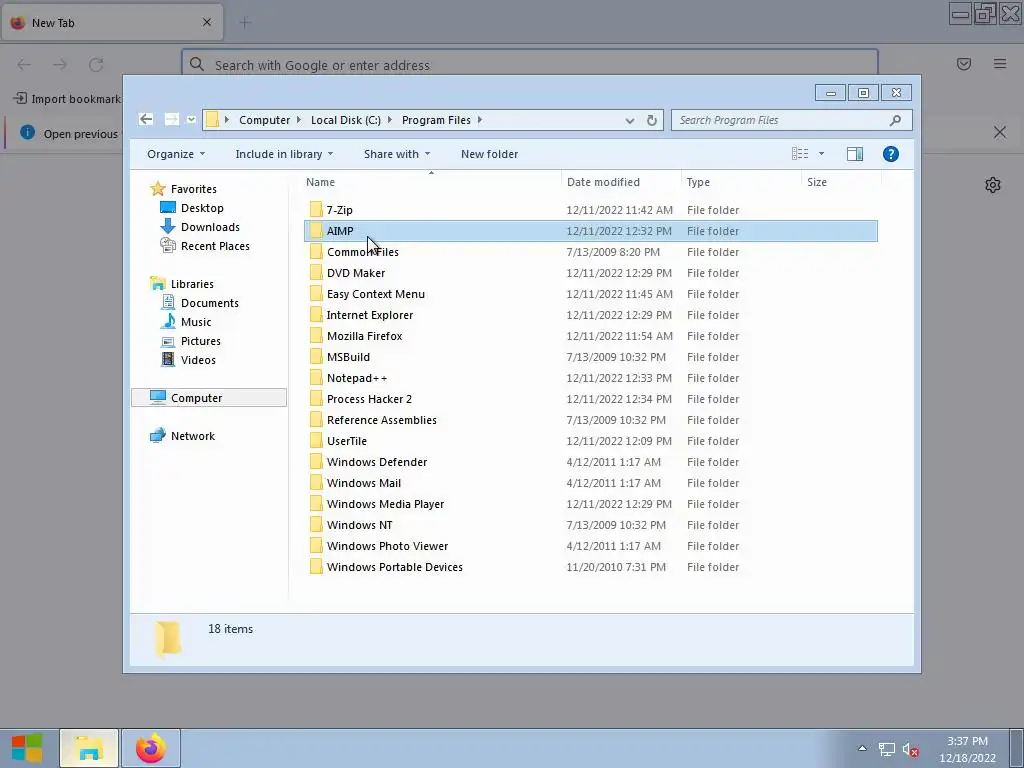Select the Process Hacker 2 folder icon
The height and width of the screenshot is (768, 1024).
click(316, 398)
